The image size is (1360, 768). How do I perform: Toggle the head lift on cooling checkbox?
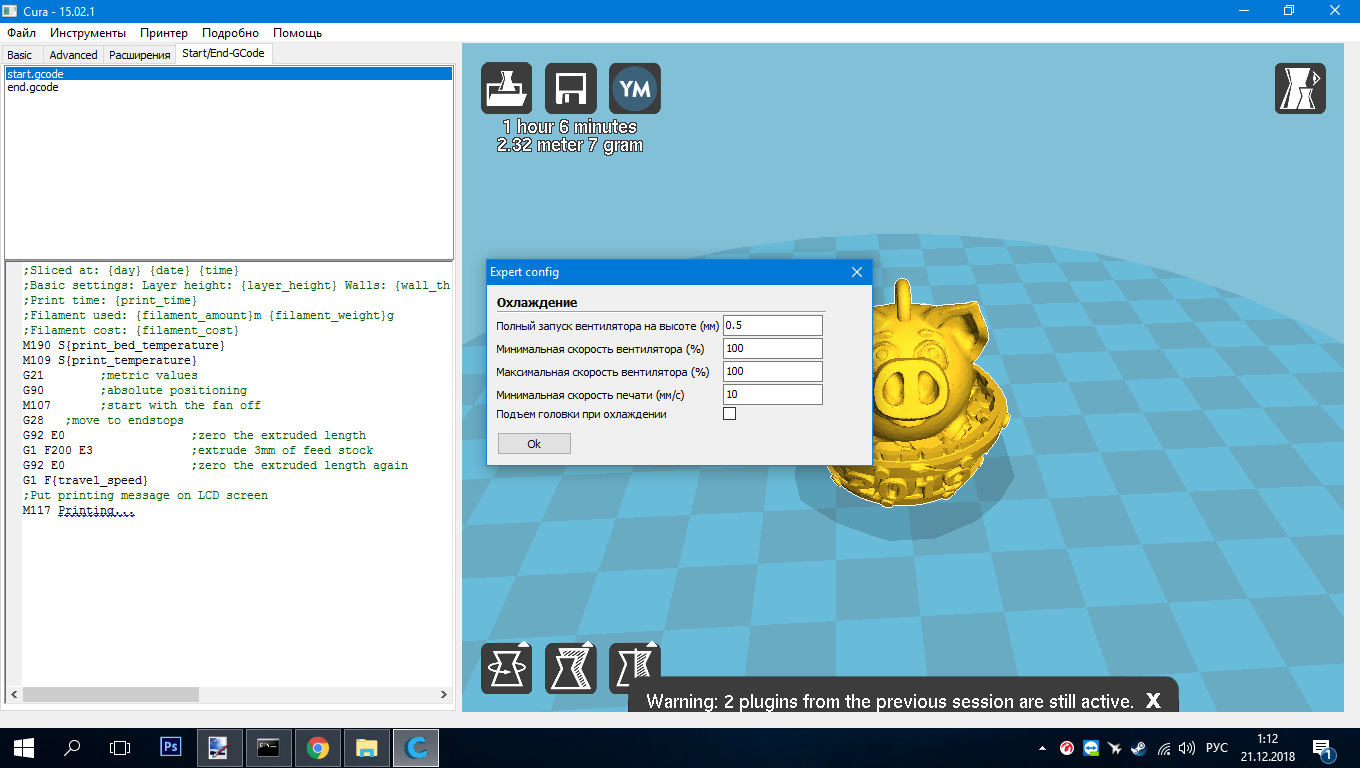729,414
